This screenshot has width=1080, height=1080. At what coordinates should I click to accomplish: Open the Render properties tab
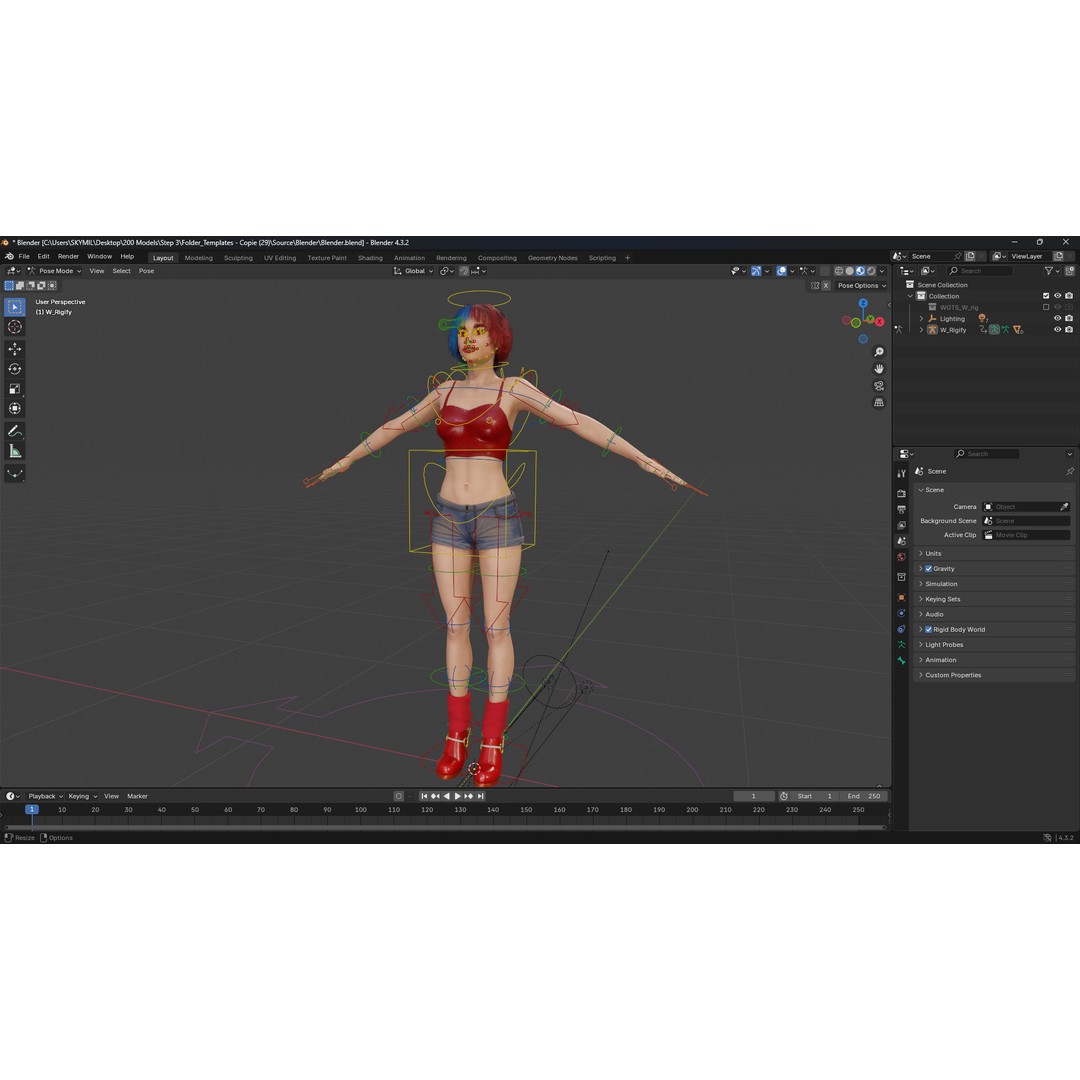click(x=902, y=493)
